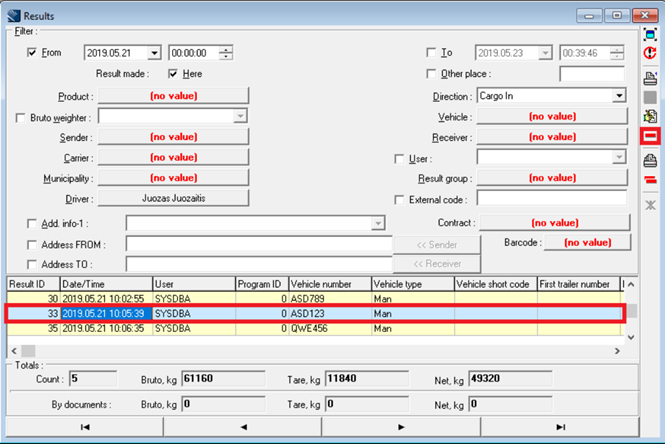
Task: Toggle the Here result-made checkbox
Action: (x=173, y=74)
